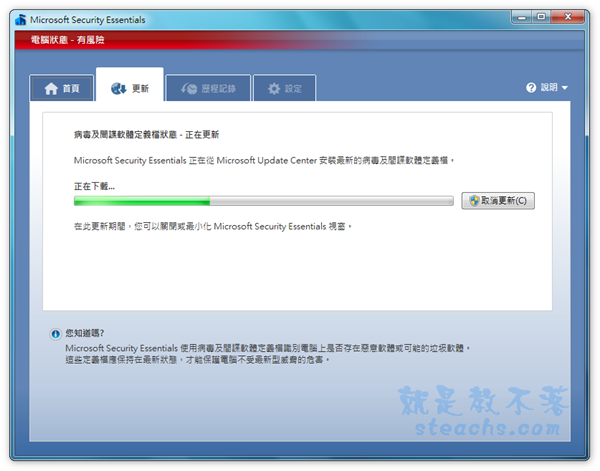Click the 電腦狀態 - 有風險 status banner text
The image size is (600, 471).
coord(67,40)
